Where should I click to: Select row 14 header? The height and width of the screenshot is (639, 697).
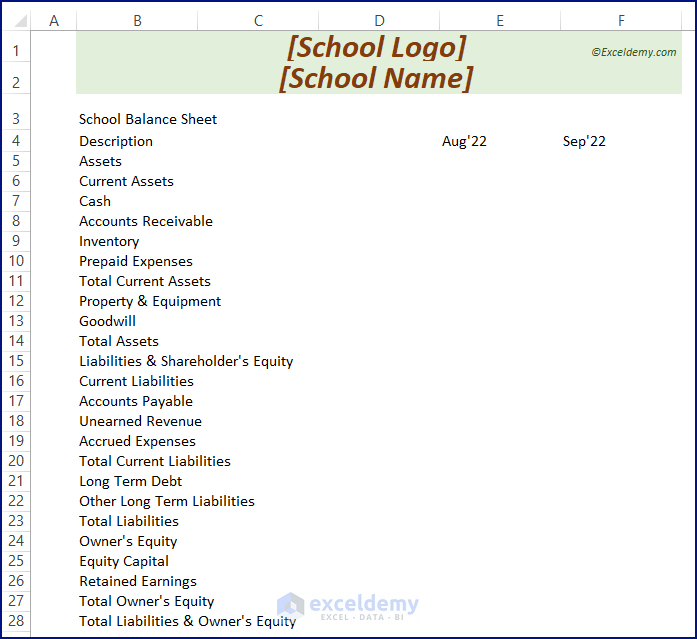(16, 341)
